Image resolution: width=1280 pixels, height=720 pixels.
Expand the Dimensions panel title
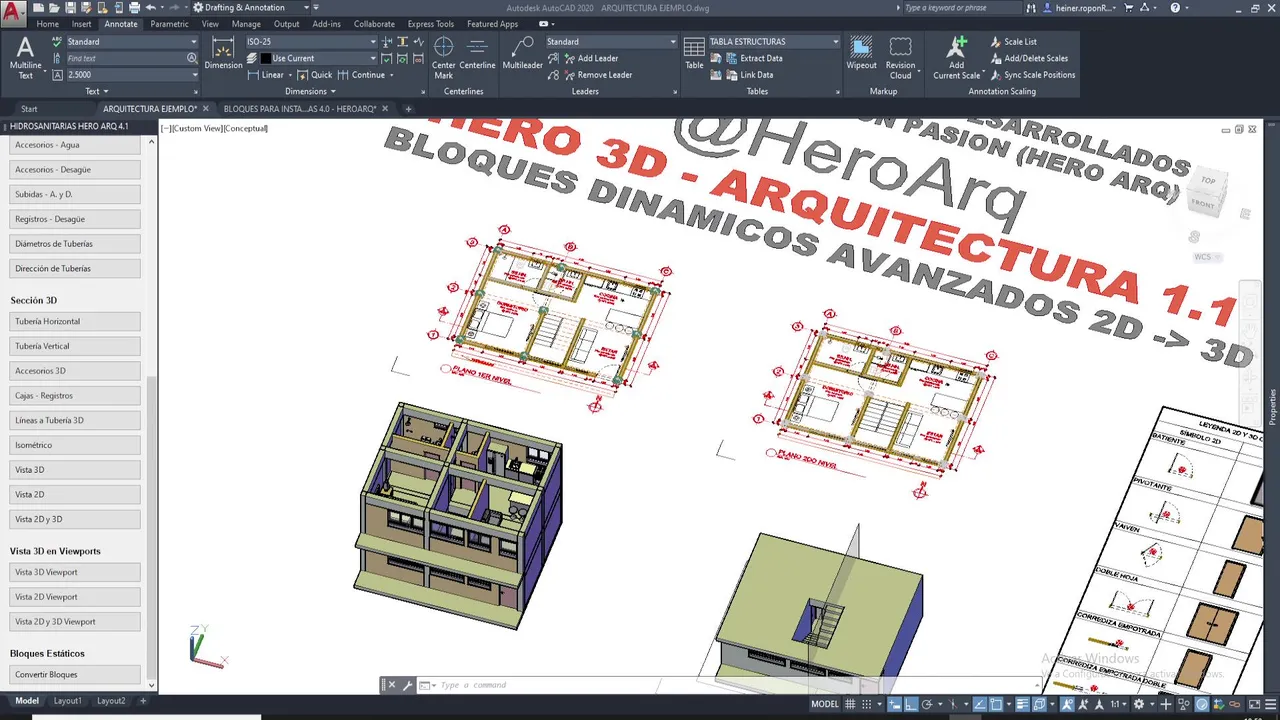coord(311,91)
